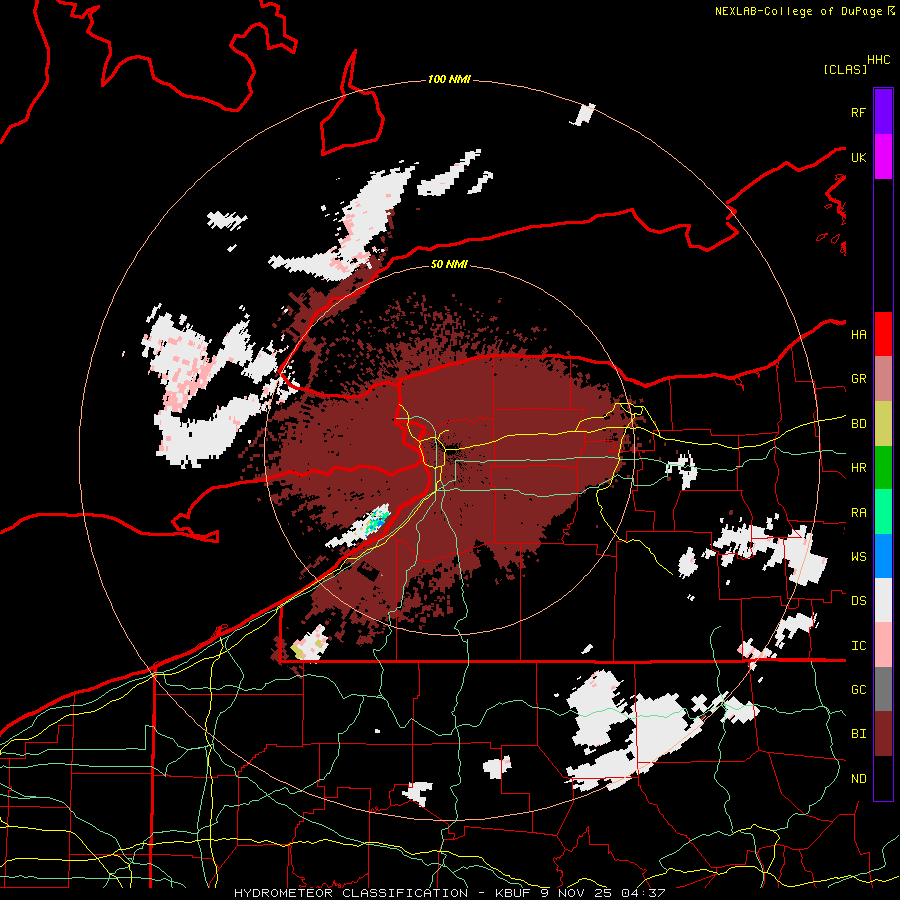Select the BD yellow-olive legend swatch

tap(883, 424)
